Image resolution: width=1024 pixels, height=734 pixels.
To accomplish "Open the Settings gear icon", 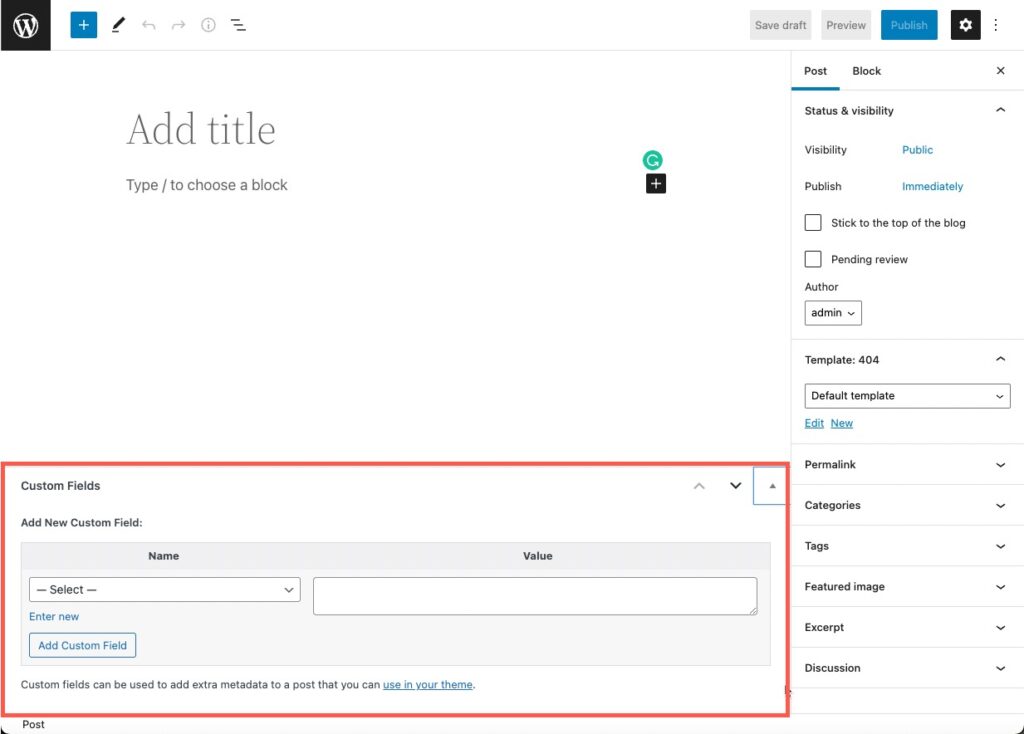I will point(965,24).
